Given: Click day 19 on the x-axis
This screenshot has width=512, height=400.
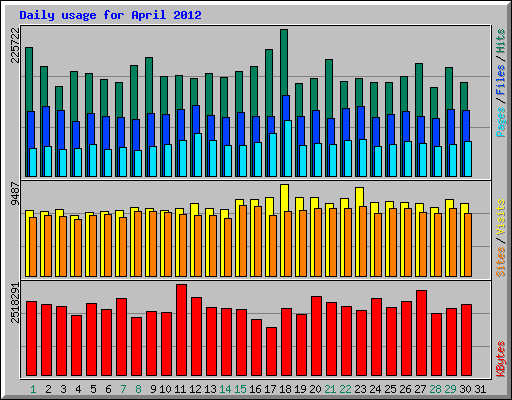Looking at the screenshot, I should click(300, 389).
